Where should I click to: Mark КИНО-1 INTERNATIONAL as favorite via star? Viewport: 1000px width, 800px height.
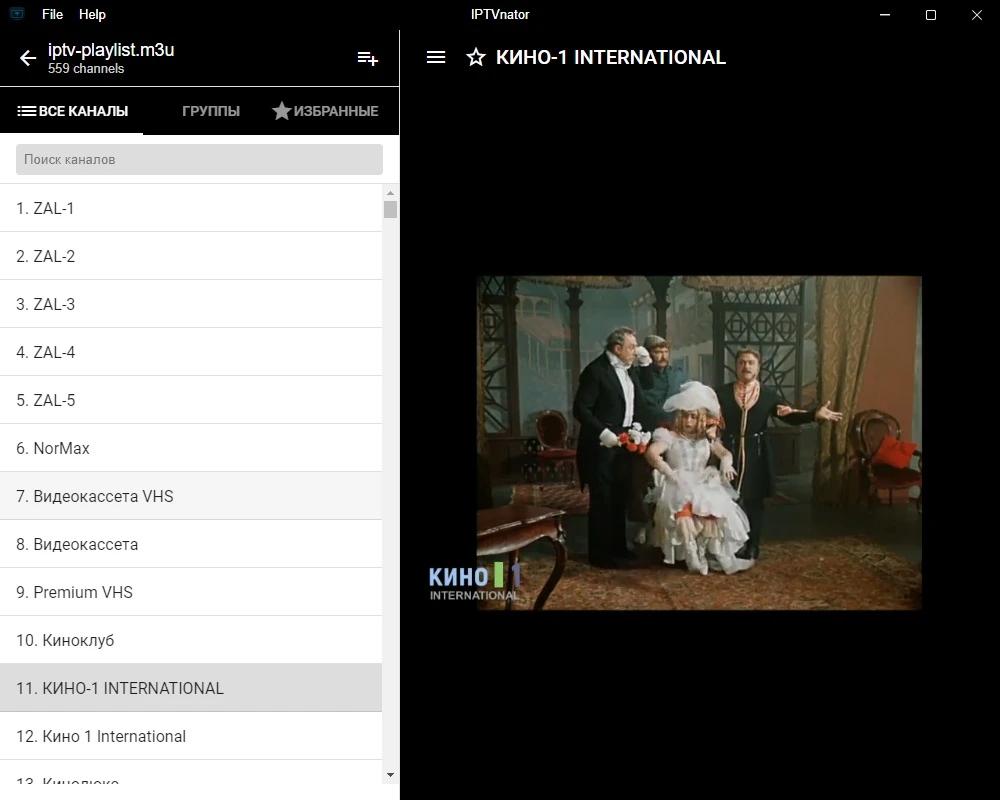[476, 57]
